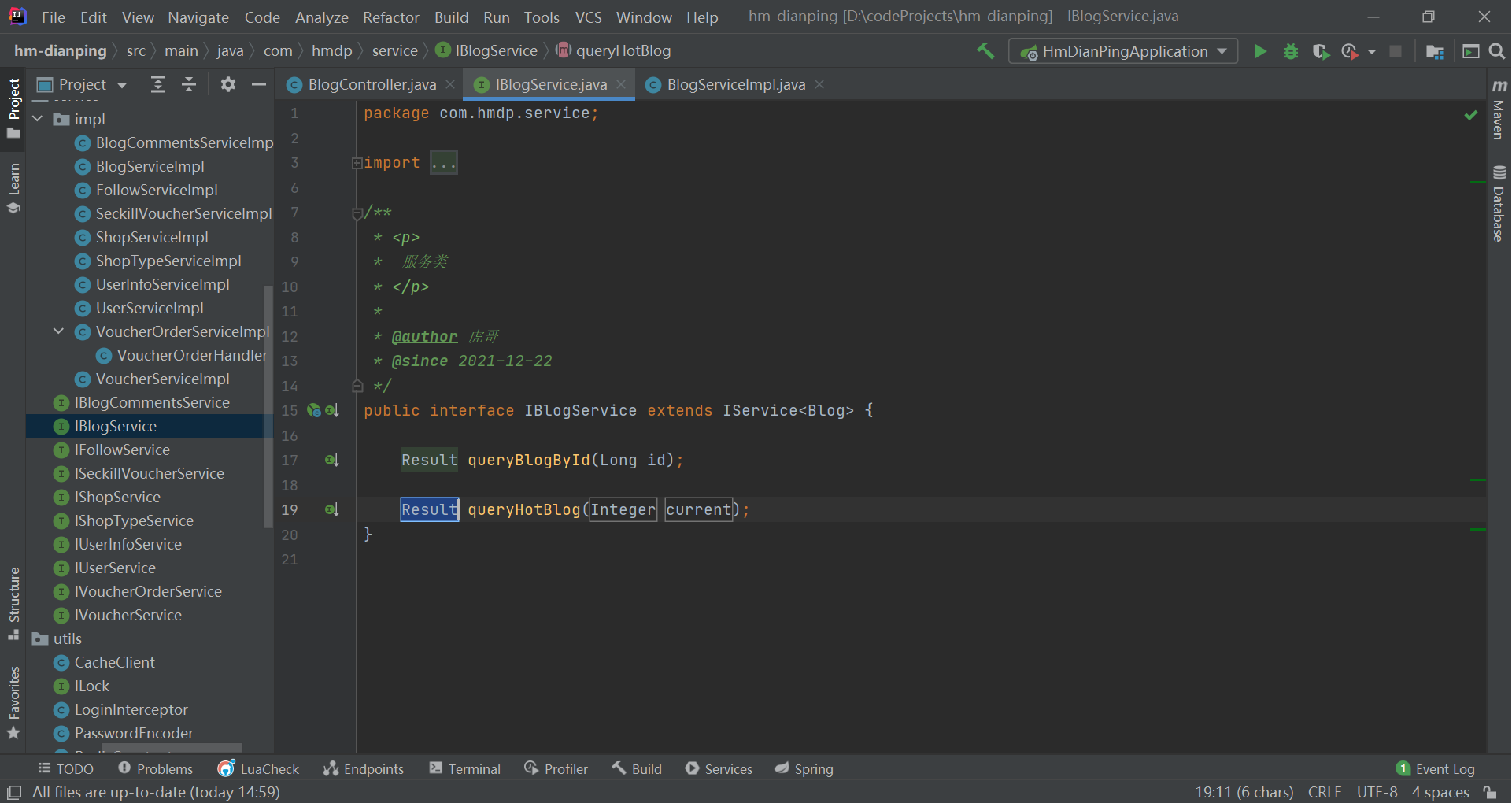Viewport: 1512px width, 803px height.
Task: Toggle read-only lock icon in status bar
Action: coord(1490,792)
